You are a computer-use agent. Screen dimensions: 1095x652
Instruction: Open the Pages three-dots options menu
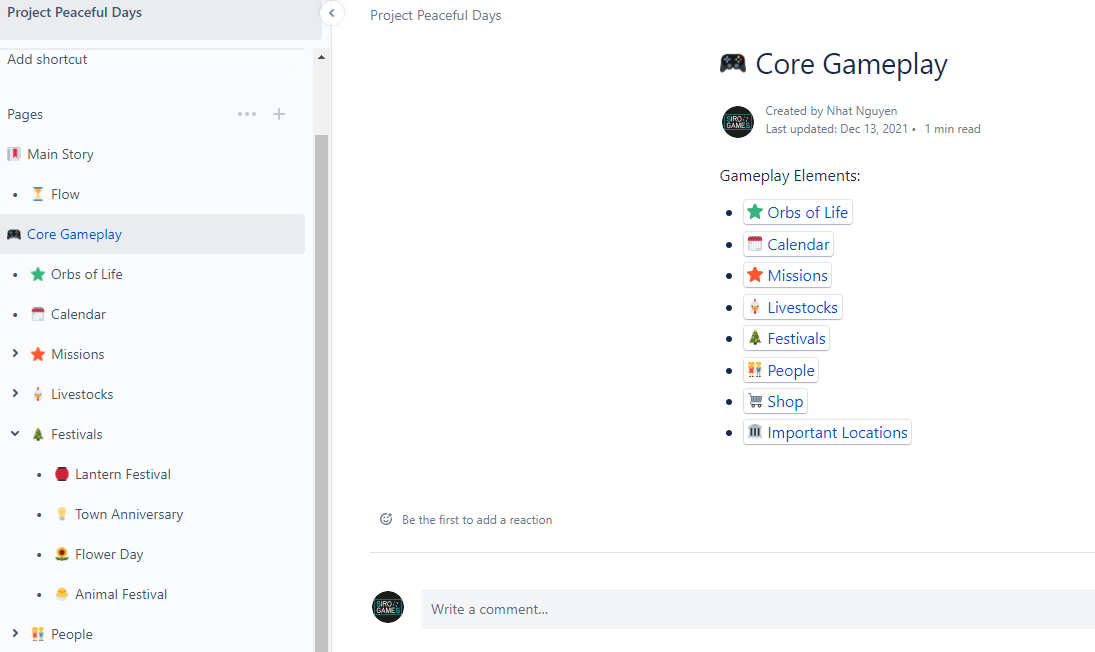point(246,114)
